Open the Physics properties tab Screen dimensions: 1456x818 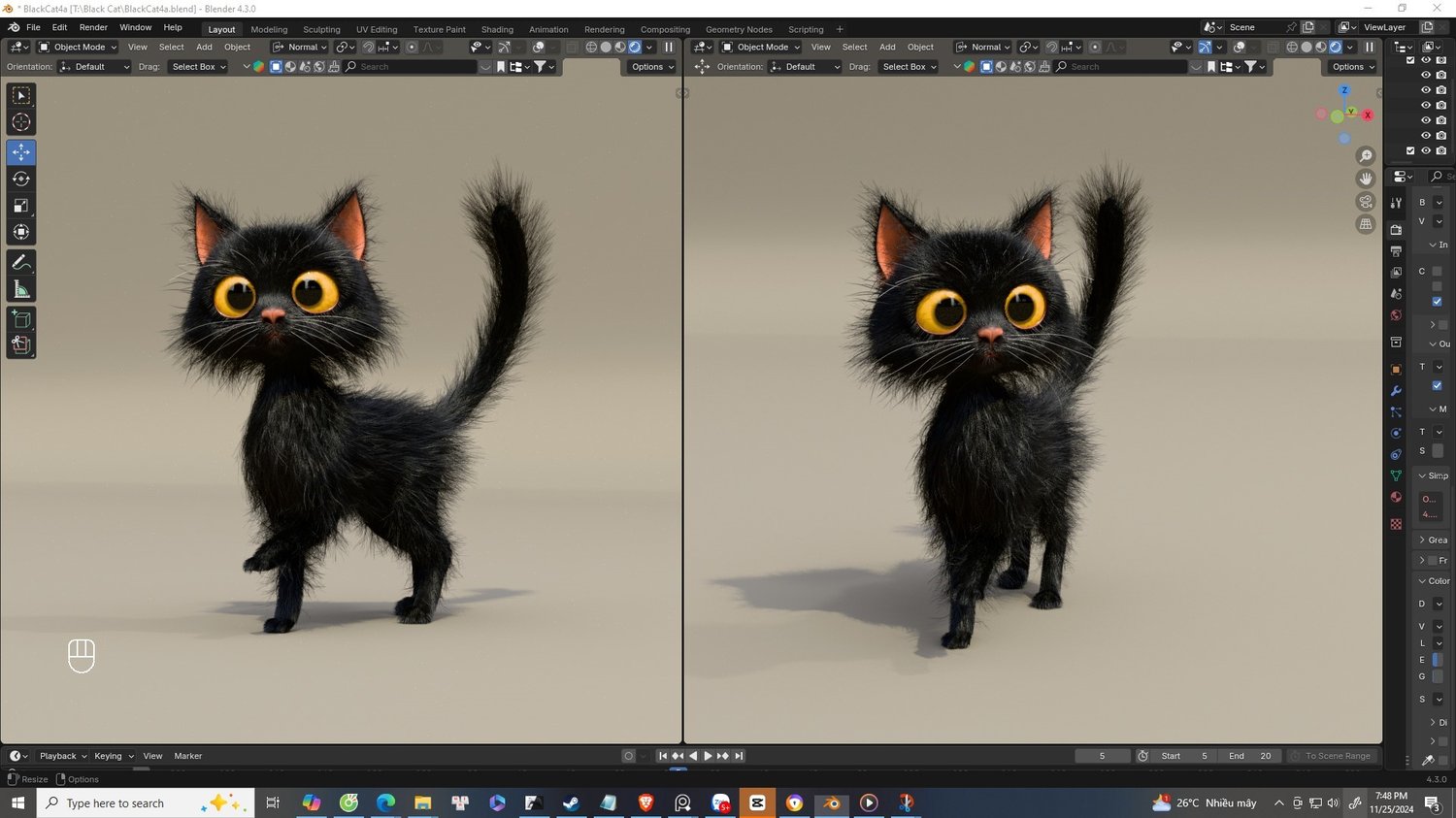tap(1396, 434)
